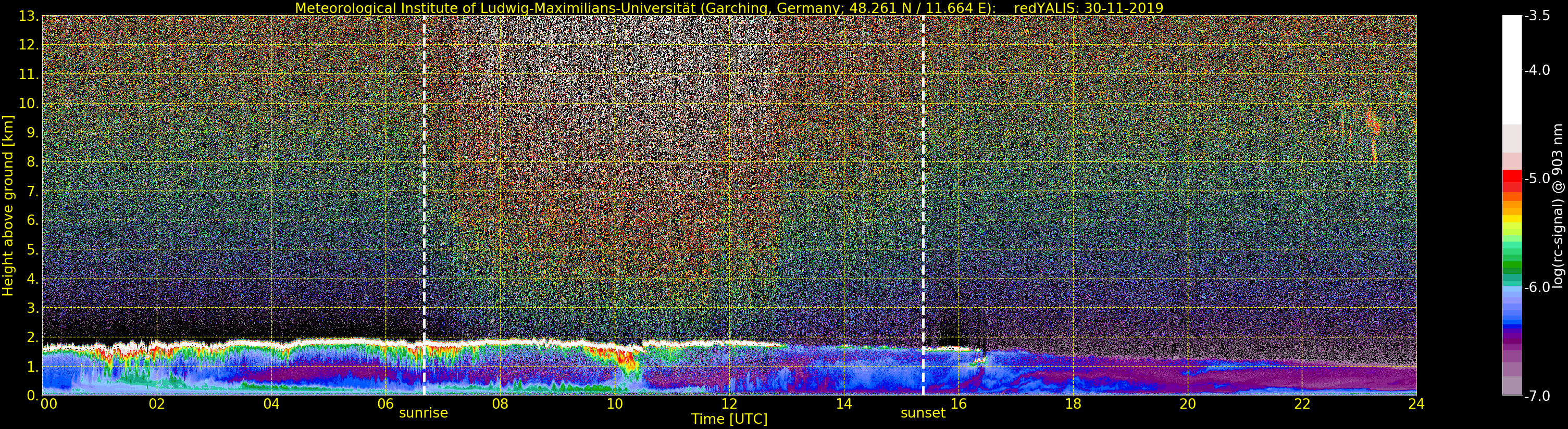Click time axis tick label 10
Viewport: 1568px width, 429px height.
[x=615, y=404]
